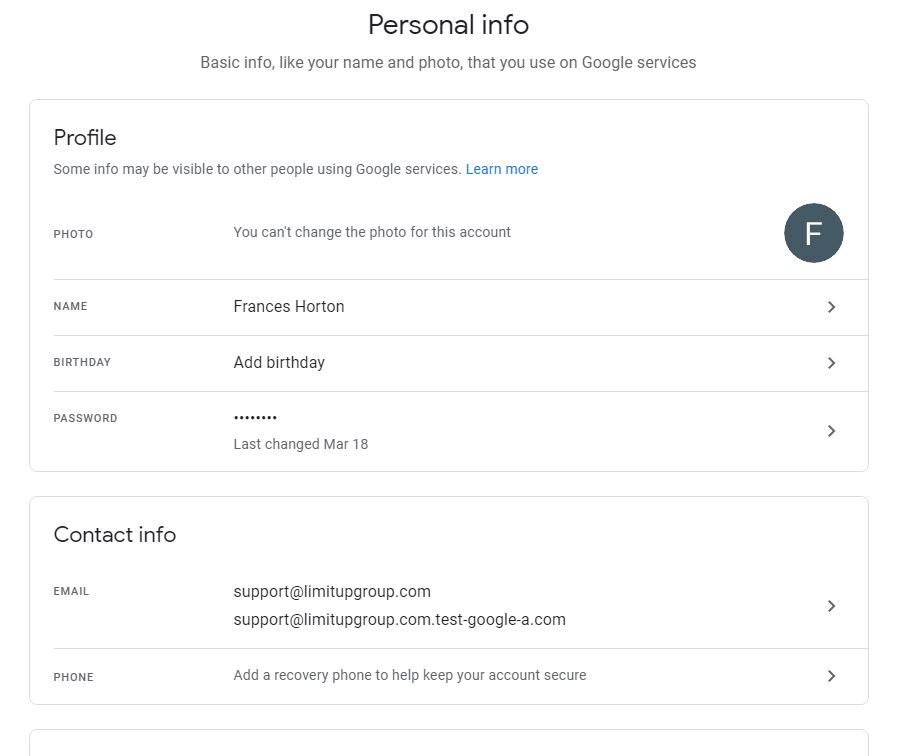905x756 pixels.
Task: Click Add a recovery phone text
Action: pos(409,675)
